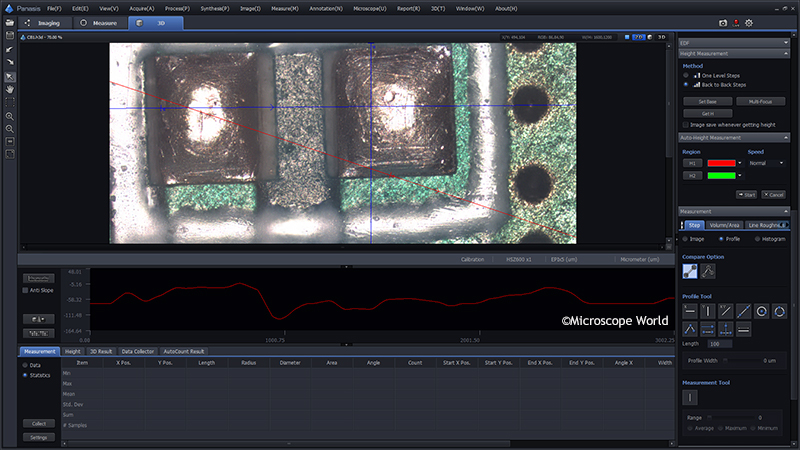The width and height of the screenshot is (800, 450).
Task: Expand the EDF dropdown panel
Action: (785, 43)
